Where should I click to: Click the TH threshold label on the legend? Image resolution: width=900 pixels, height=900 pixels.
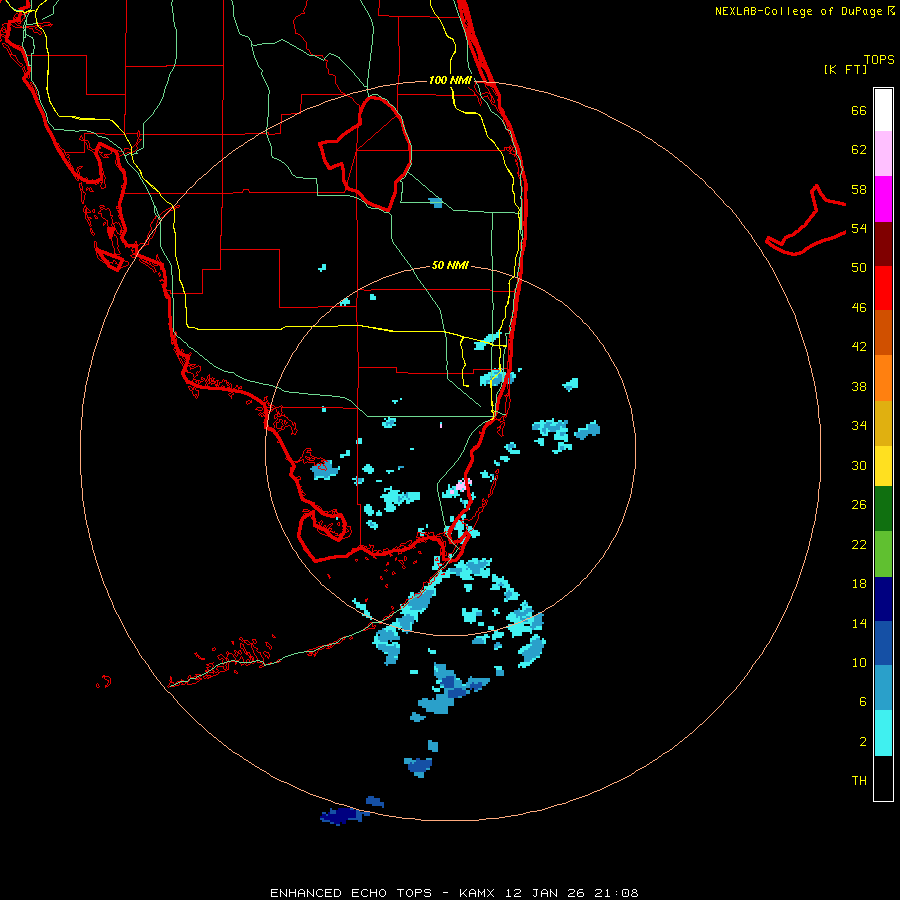click(859, 781)
